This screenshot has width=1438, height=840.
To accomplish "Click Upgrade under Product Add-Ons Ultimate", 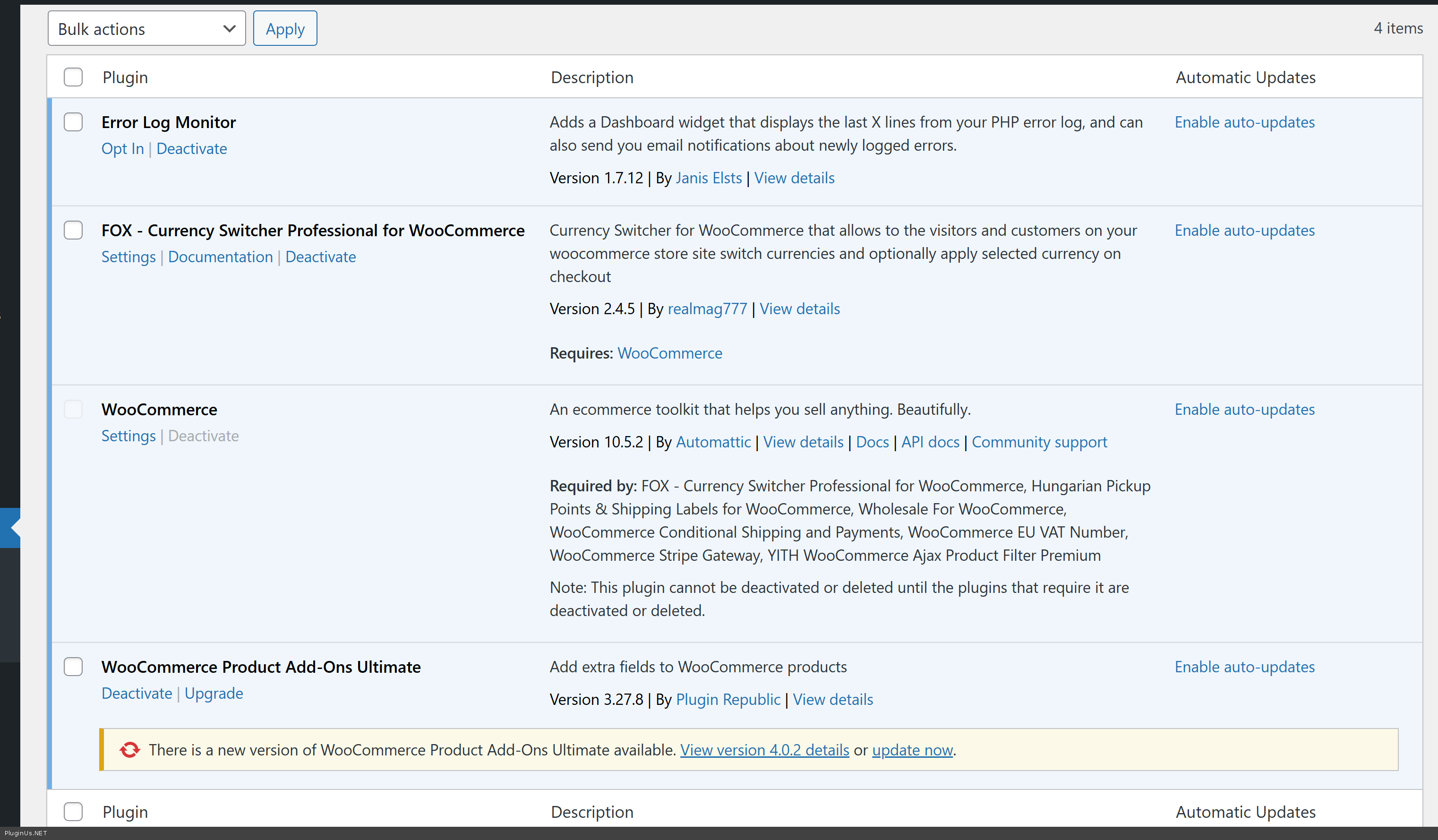I will tap(214, 694).
